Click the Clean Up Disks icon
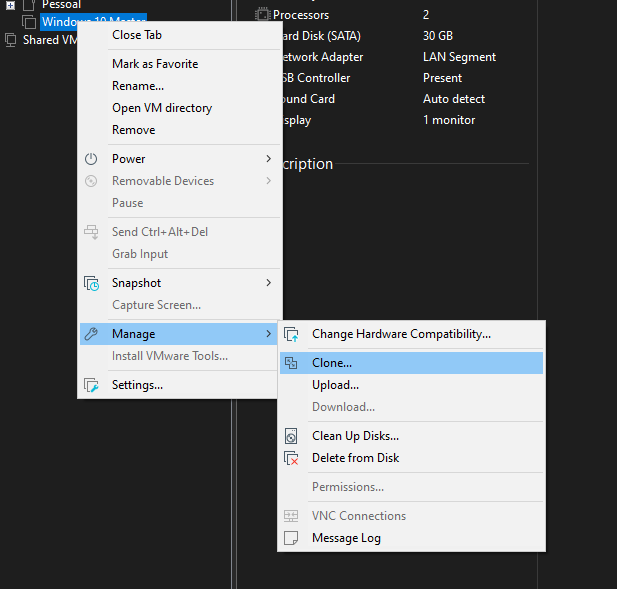This screenshot has height=589, width=617. pyautogui.click(x=291, y=436)
